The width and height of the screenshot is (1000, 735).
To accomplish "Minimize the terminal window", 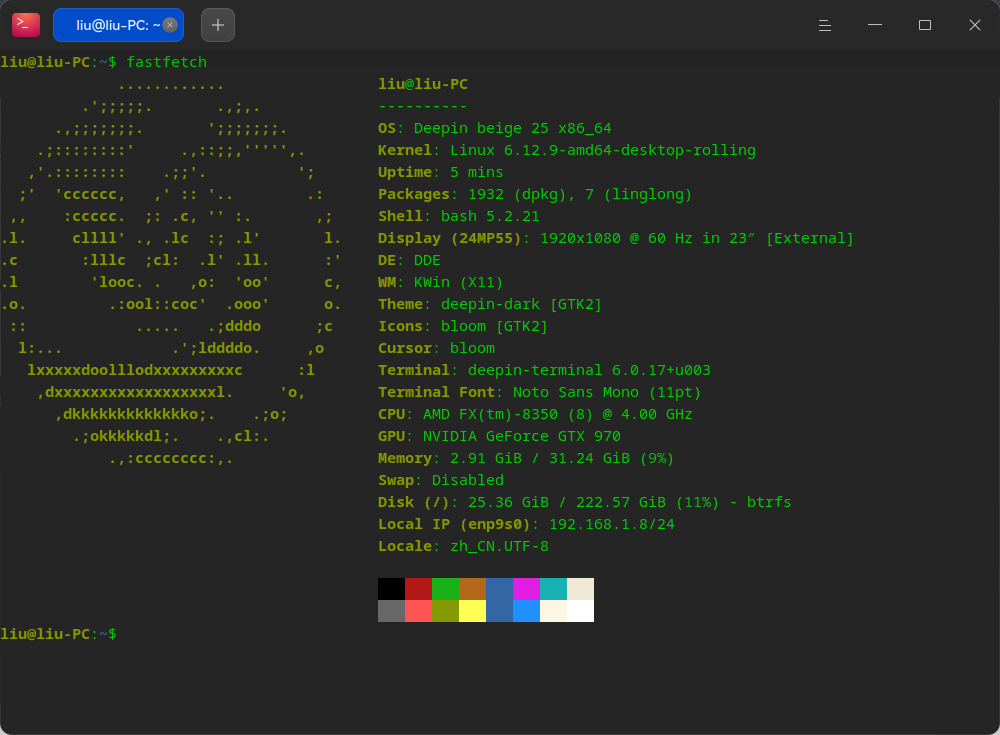I will pos(875,25).
